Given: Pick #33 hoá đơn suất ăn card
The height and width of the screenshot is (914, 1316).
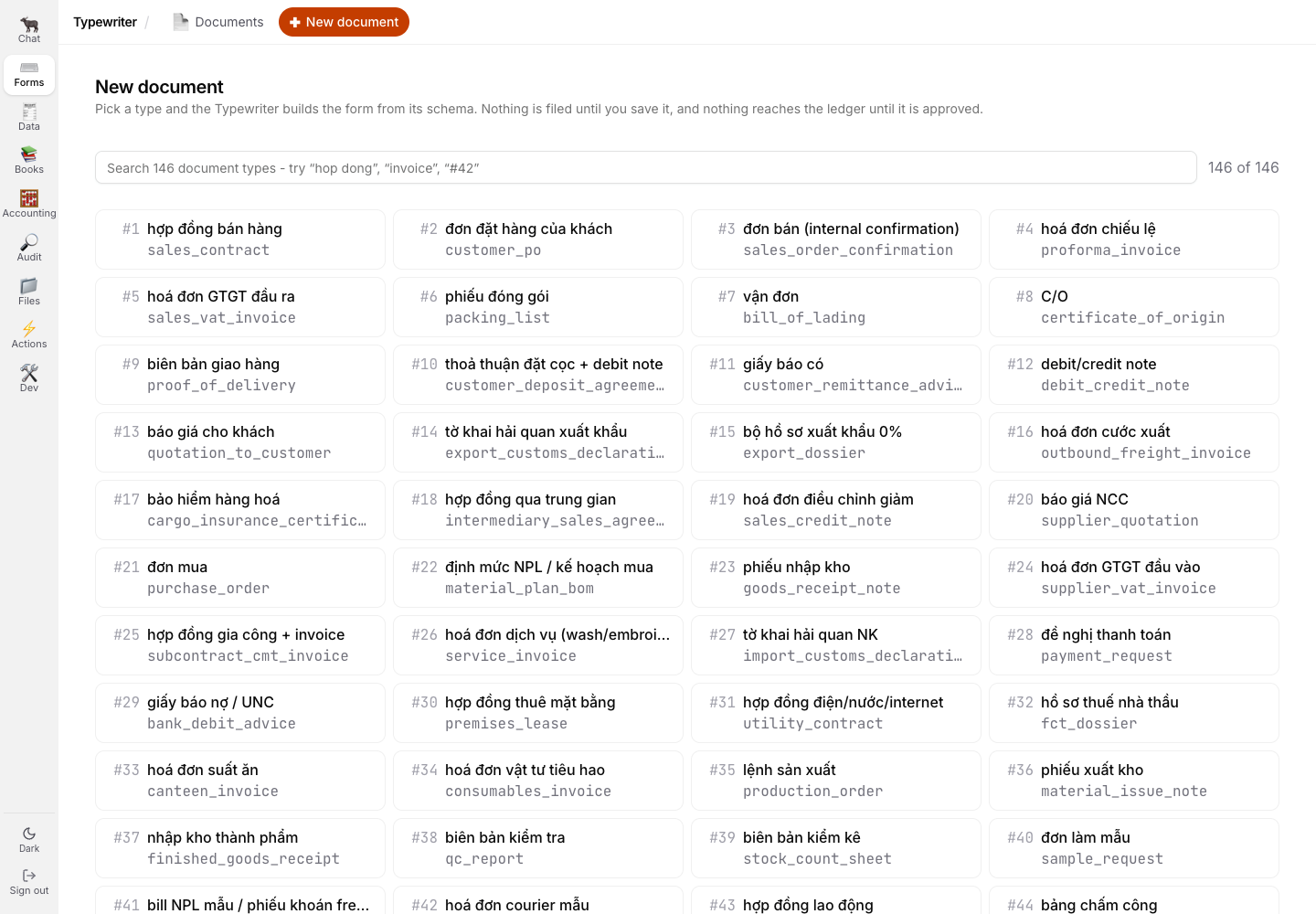Looking at the screenshot, I should coord(240,781).
